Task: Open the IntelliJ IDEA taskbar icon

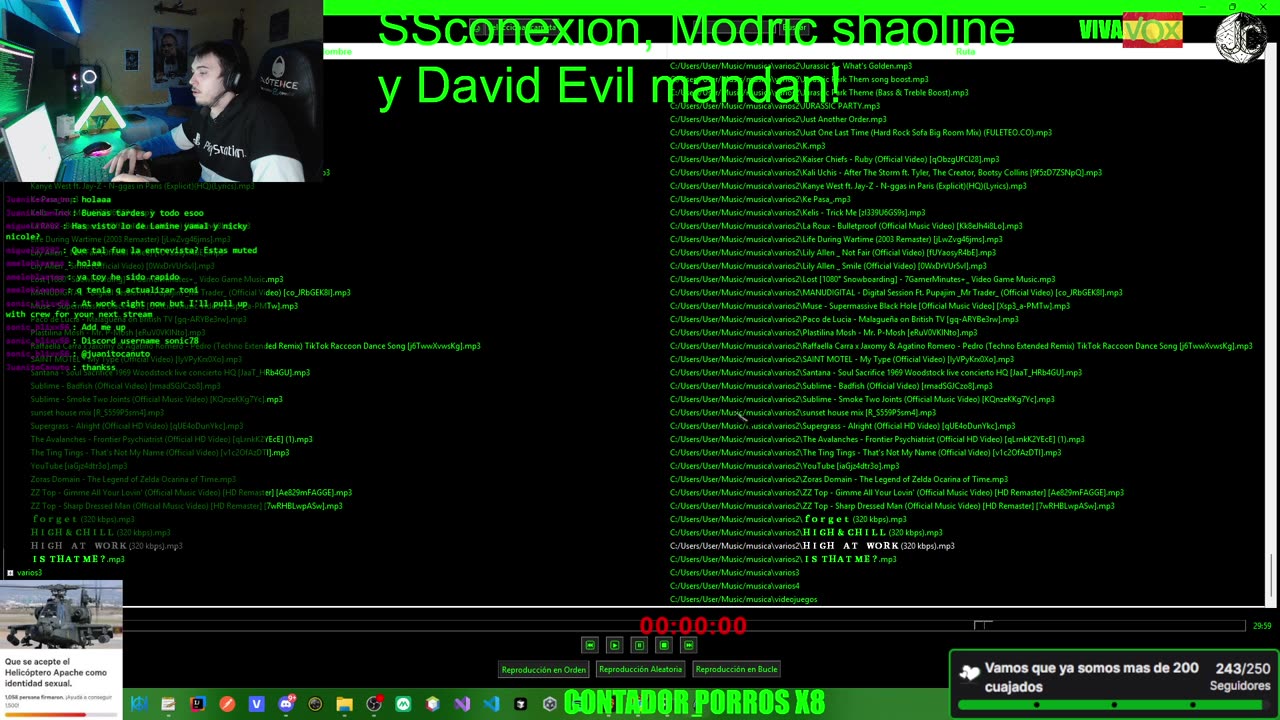Action: tap(197, 704)
